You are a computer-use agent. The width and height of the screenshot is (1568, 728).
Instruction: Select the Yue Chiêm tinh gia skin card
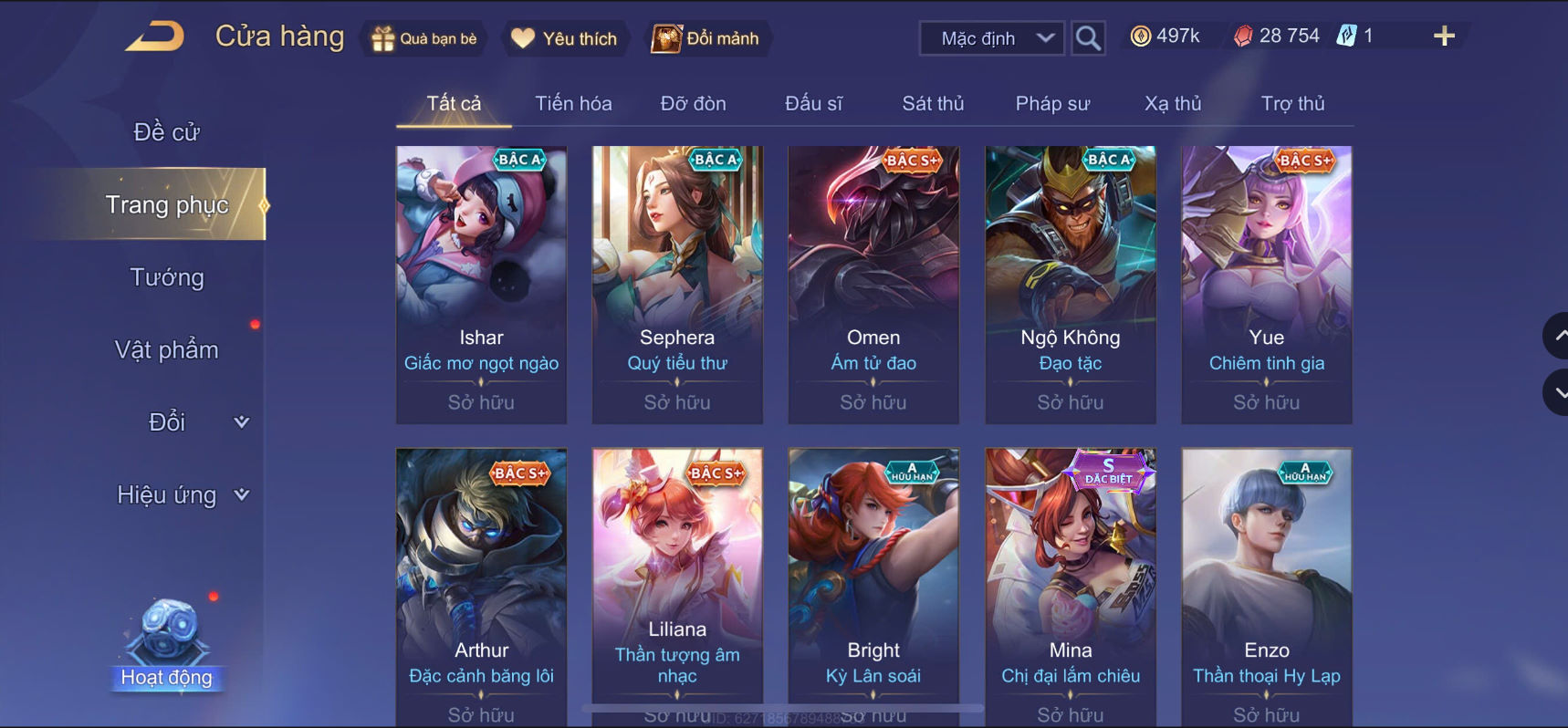(x=1267, y=285)
